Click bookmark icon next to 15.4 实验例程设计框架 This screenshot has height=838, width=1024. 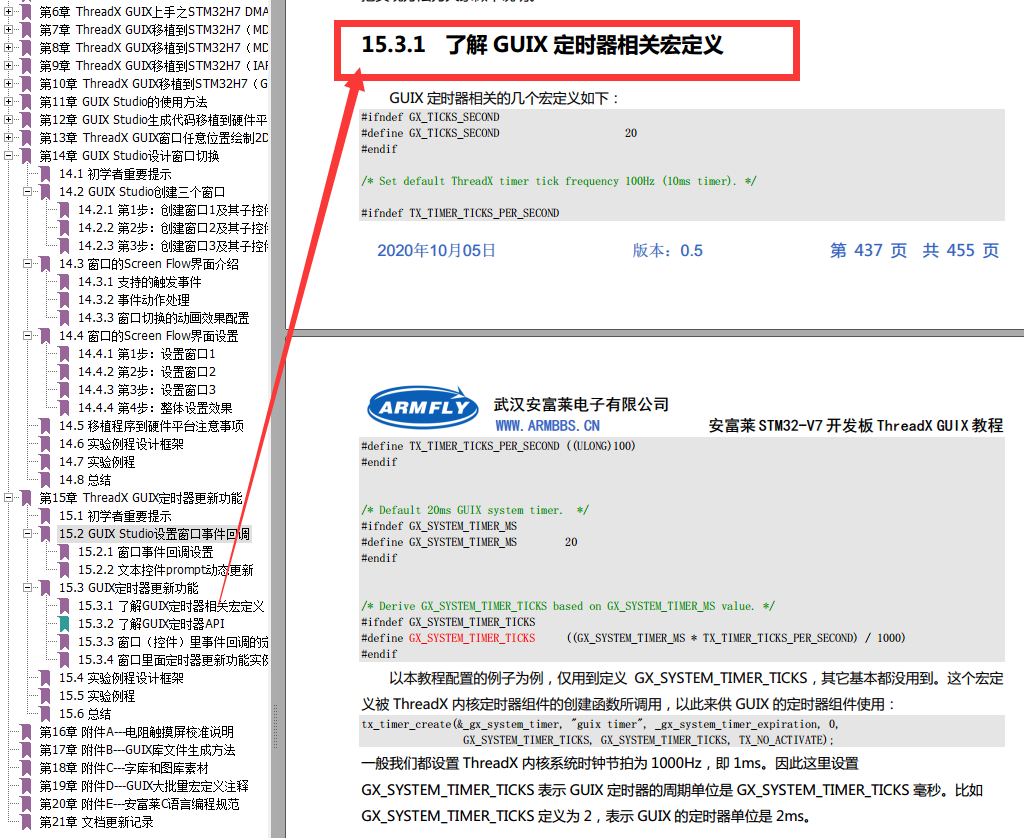[x=45, y=678]
